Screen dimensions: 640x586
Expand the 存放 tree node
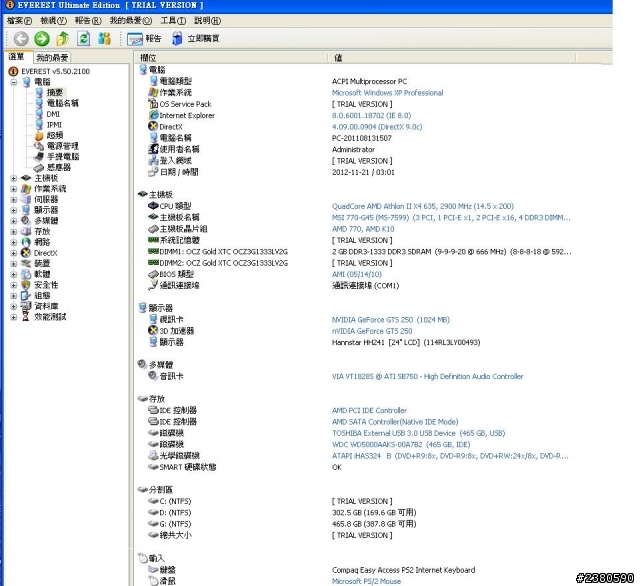pyautogui.click(x=13, y=231)
